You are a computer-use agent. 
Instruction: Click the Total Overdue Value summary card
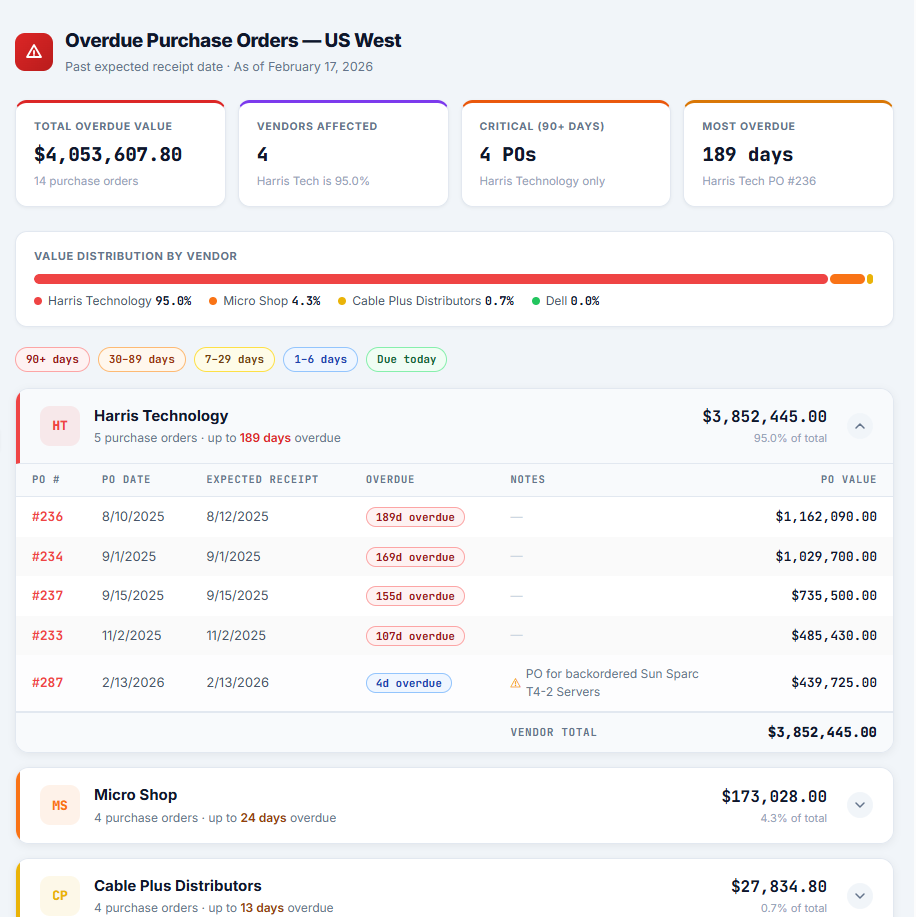click(120, 154)
